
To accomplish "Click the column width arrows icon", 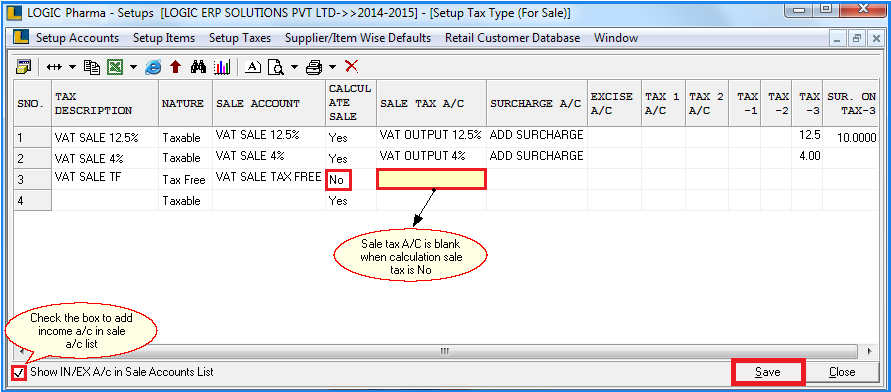I will click(x=54, y=67).
